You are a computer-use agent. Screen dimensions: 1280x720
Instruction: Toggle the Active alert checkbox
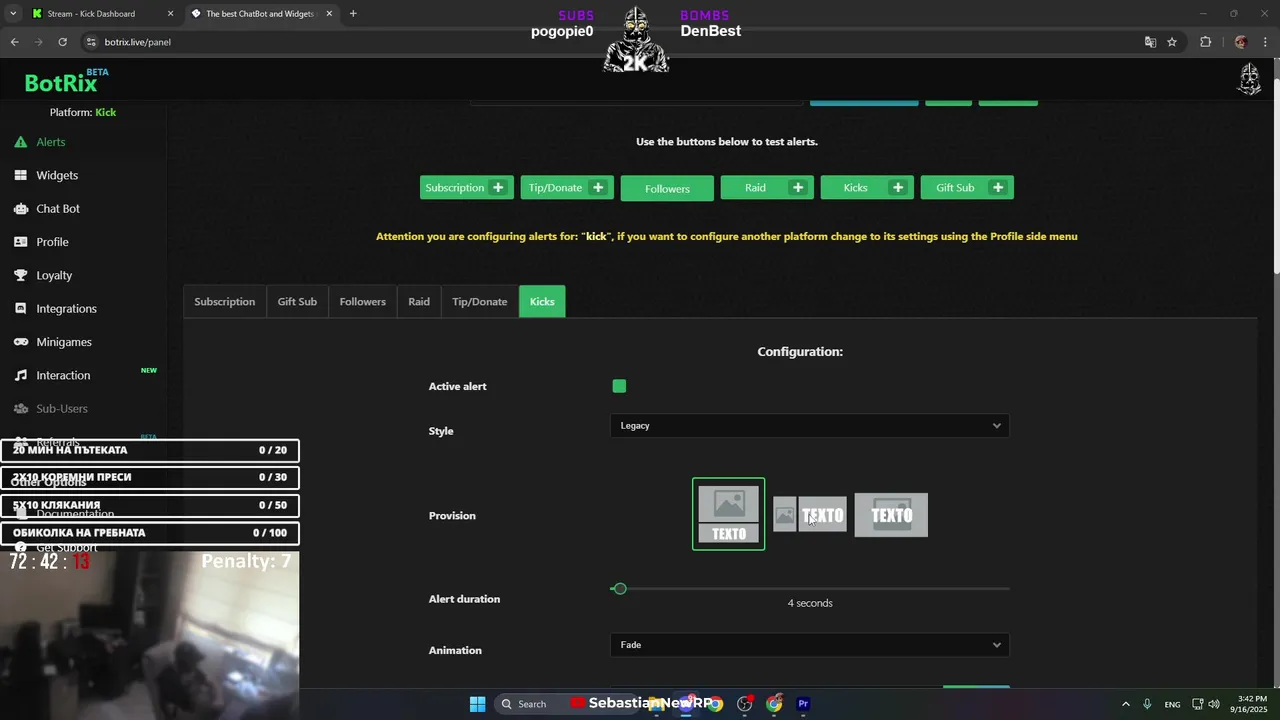coord(619,386)
